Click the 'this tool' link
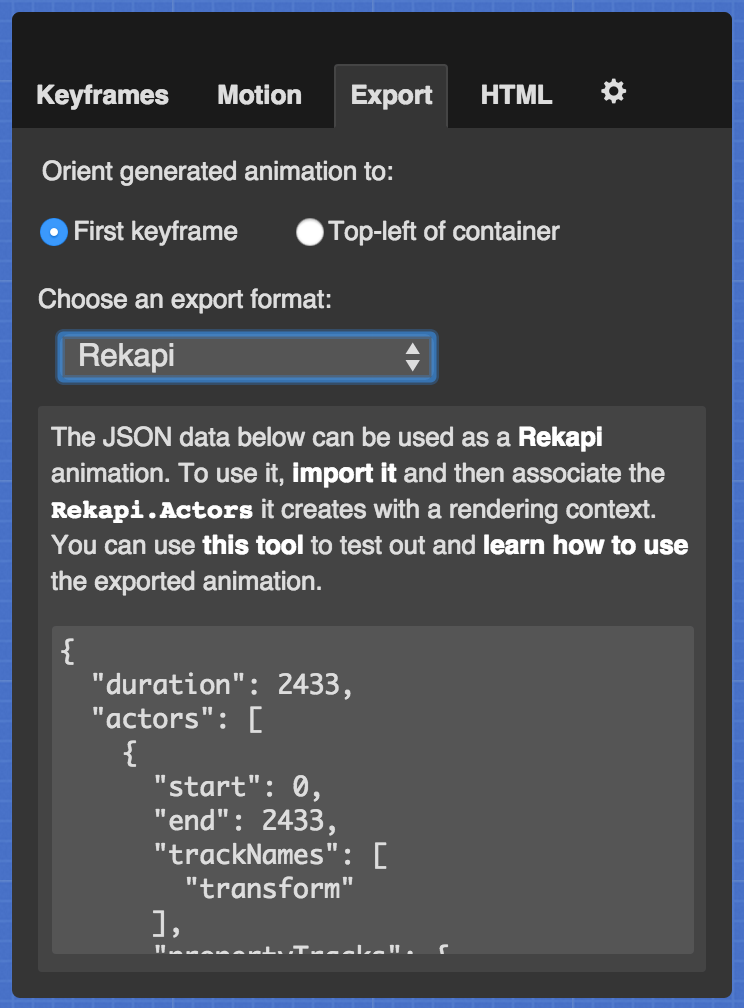This screenshot has height=1008, width=744. [x=243, y=546]
